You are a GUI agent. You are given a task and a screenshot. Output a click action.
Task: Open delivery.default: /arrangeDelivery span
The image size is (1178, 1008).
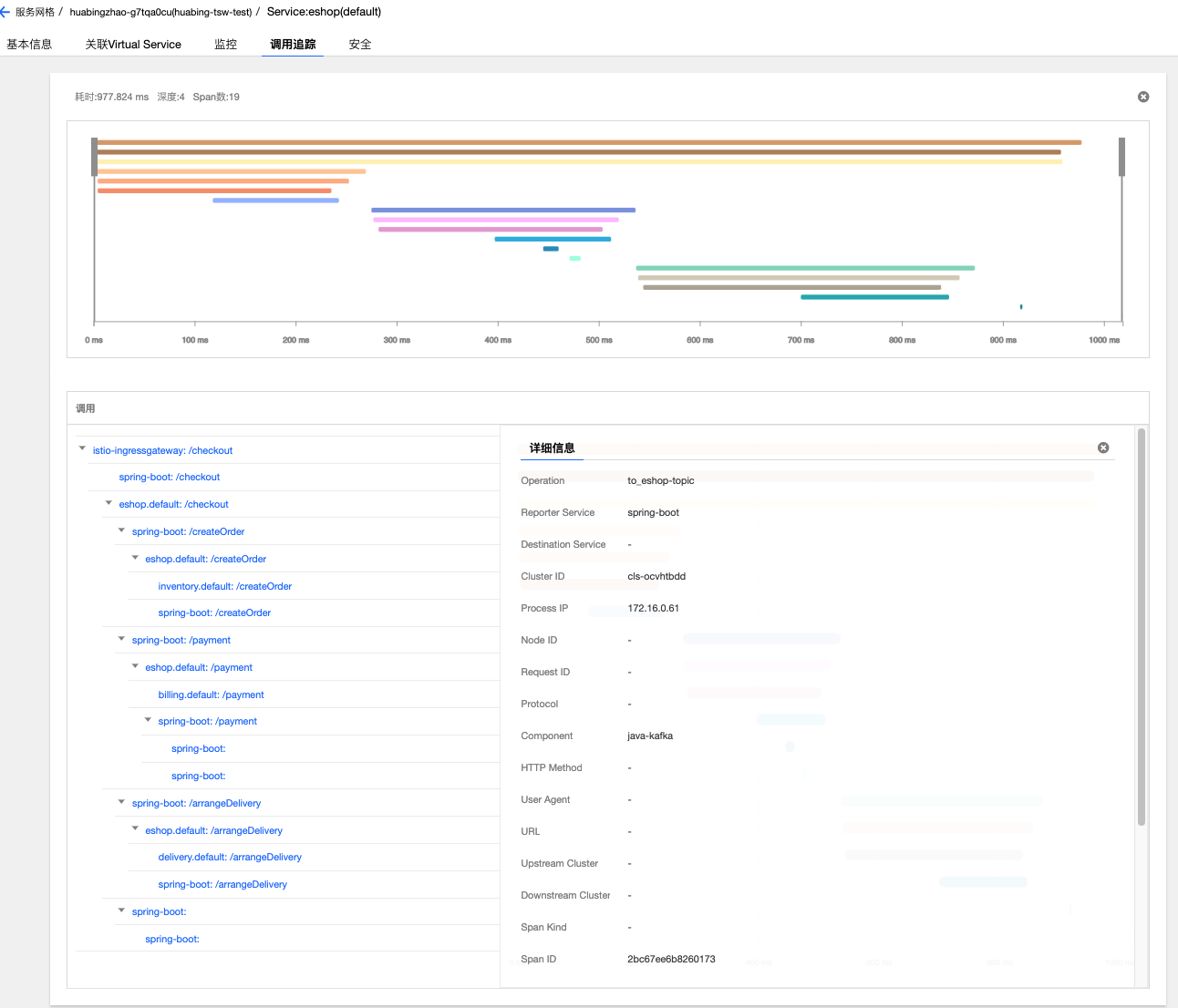230,857
